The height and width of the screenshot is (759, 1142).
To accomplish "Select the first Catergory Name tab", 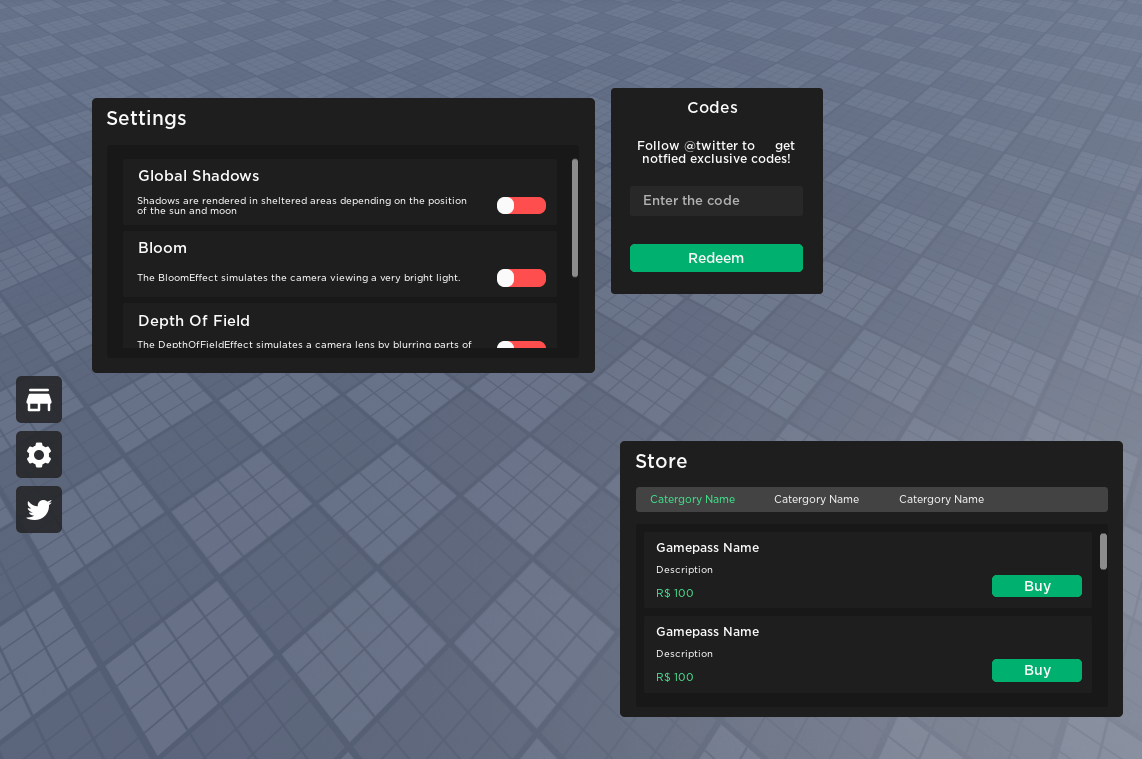I will (x=692, y=498).
